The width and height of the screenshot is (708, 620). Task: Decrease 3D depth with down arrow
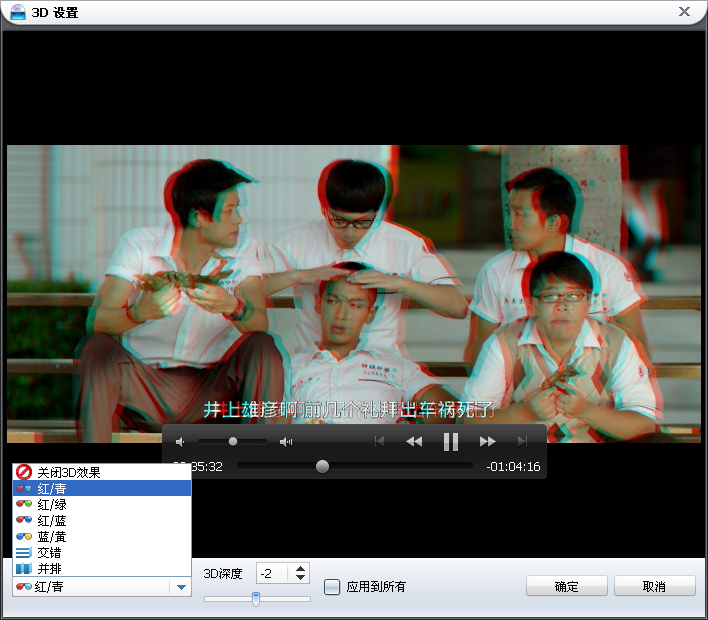(x=300, y=578)
